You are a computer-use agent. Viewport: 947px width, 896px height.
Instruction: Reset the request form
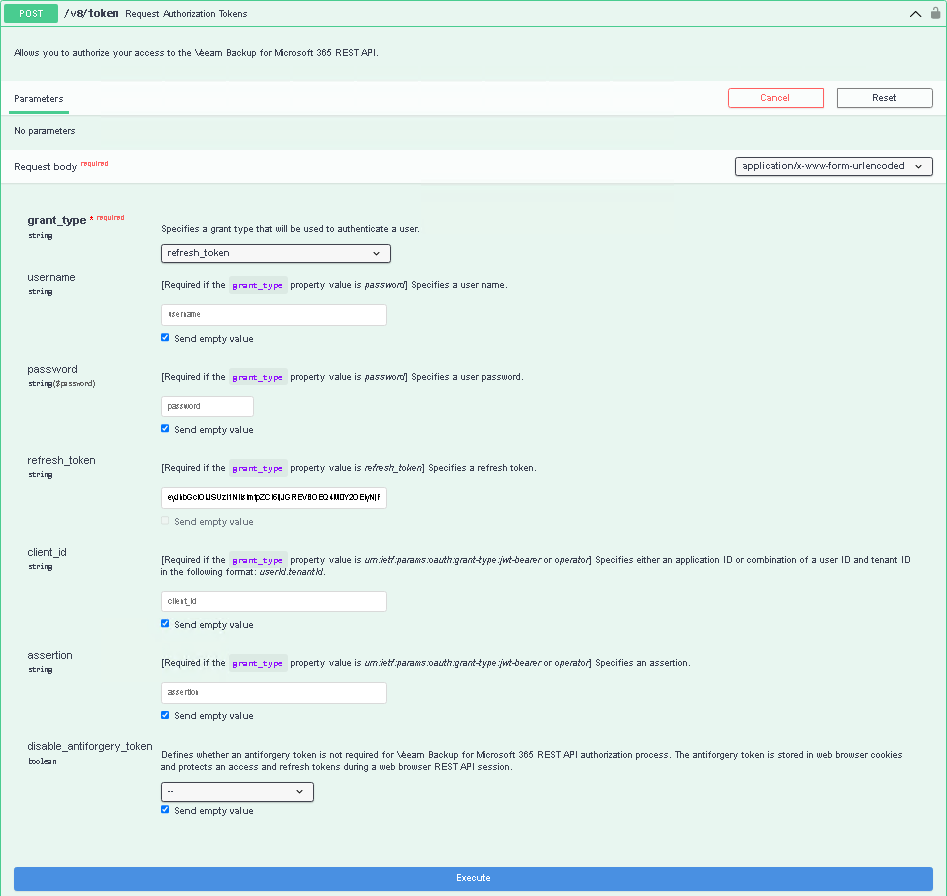884,98
